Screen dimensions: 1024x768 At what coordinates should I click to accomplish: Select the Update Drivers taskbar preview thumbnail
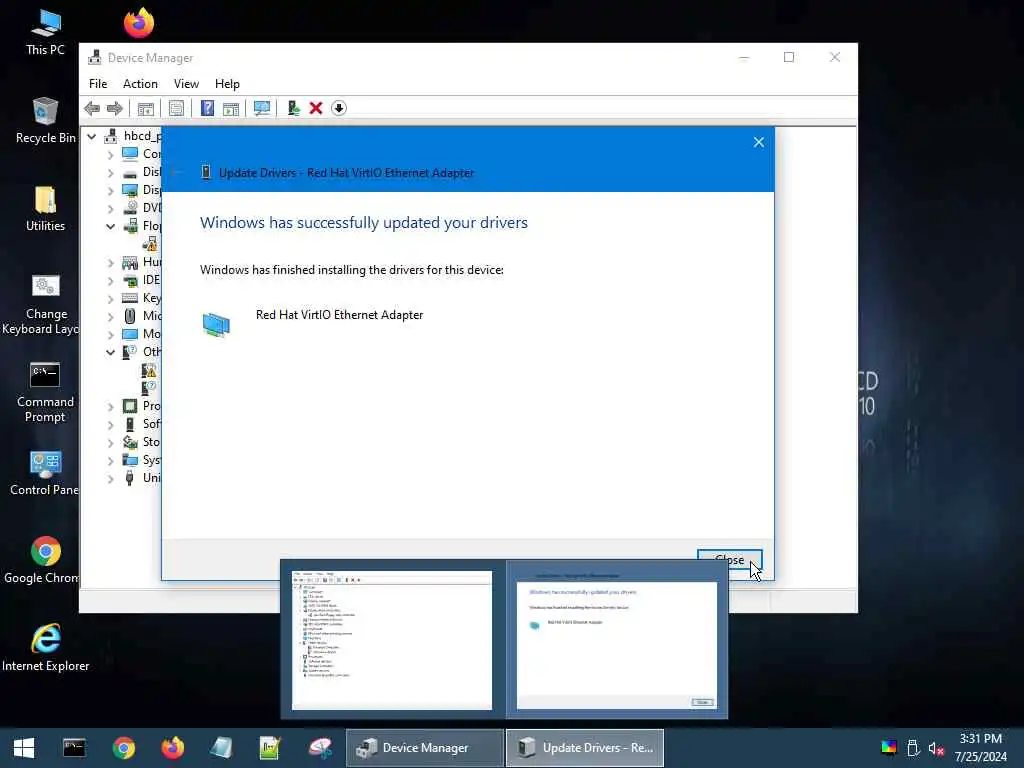point(616,640)
